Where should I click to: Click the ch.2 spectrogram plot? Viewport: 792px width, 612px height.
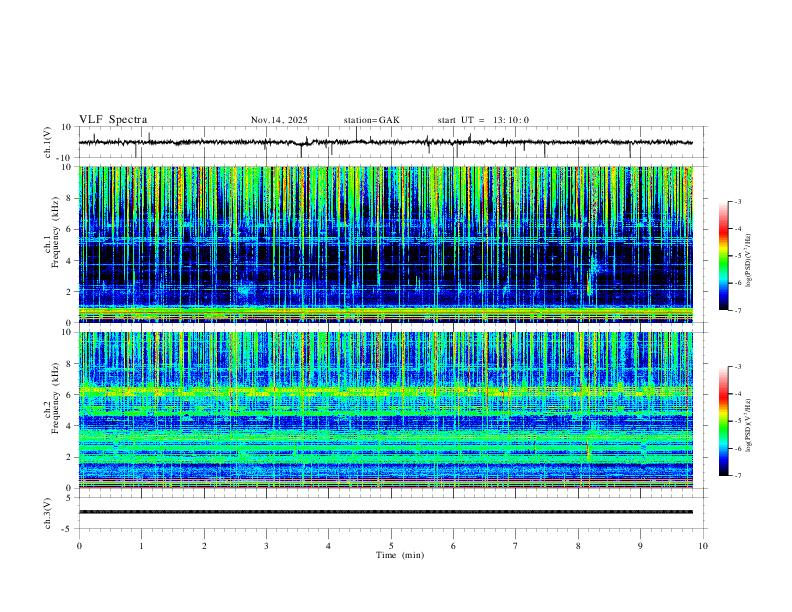386,410
